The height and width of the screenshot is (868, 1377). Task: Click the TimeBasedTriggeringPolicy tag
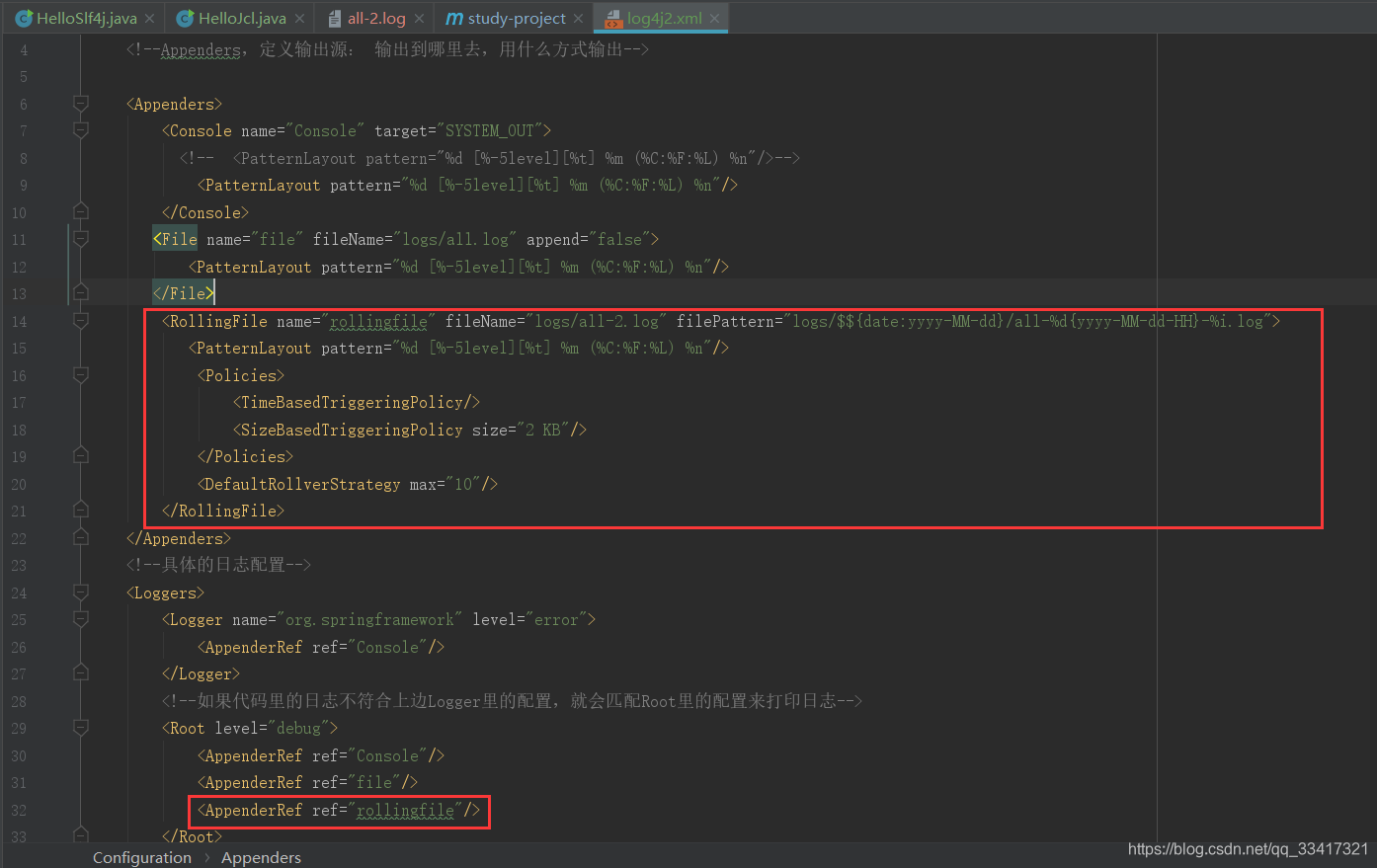point(357,402)
